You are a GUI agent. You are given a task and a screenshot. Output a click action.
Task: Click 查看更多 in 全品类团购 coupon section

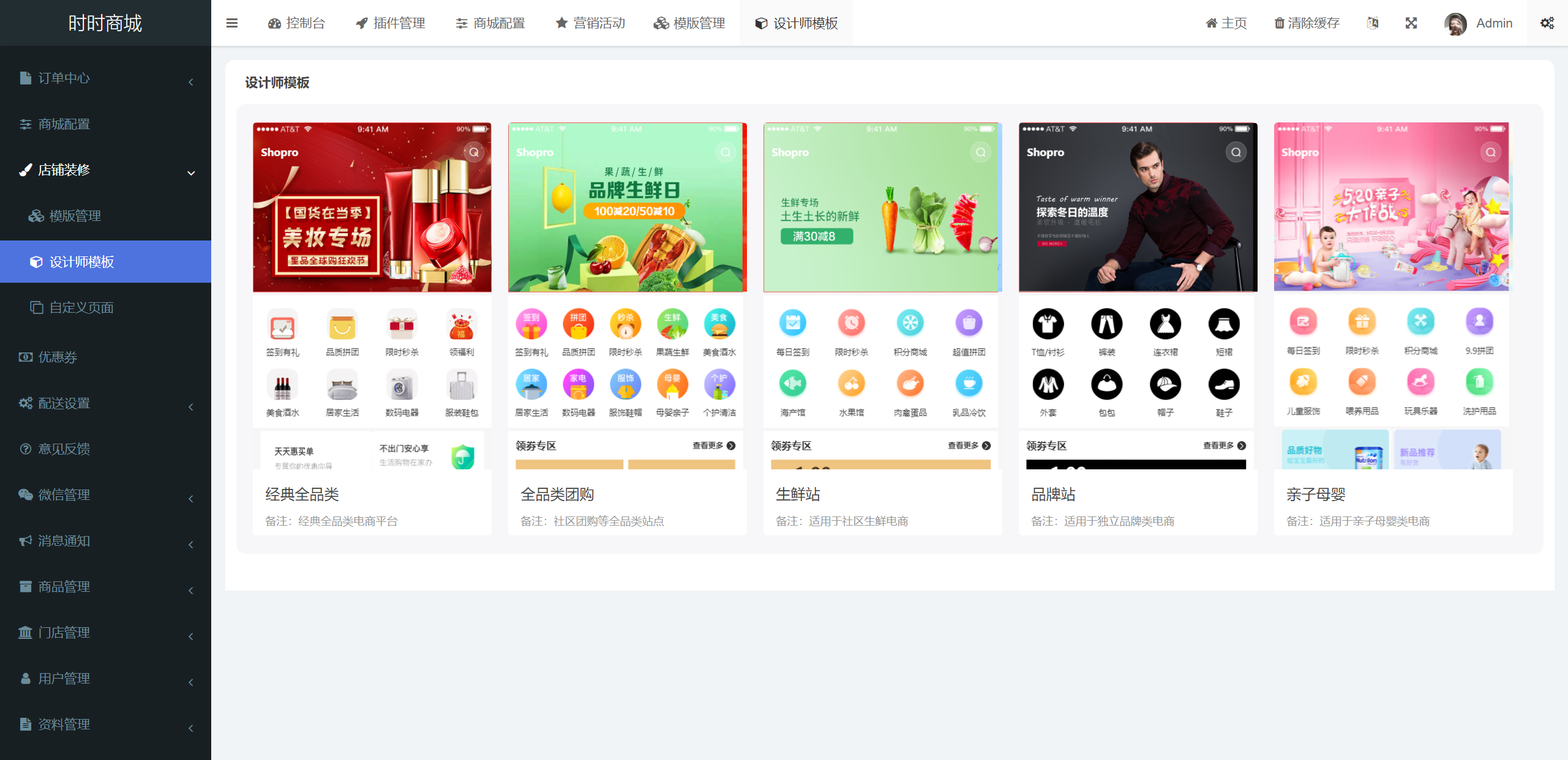[x=714, y=445]
